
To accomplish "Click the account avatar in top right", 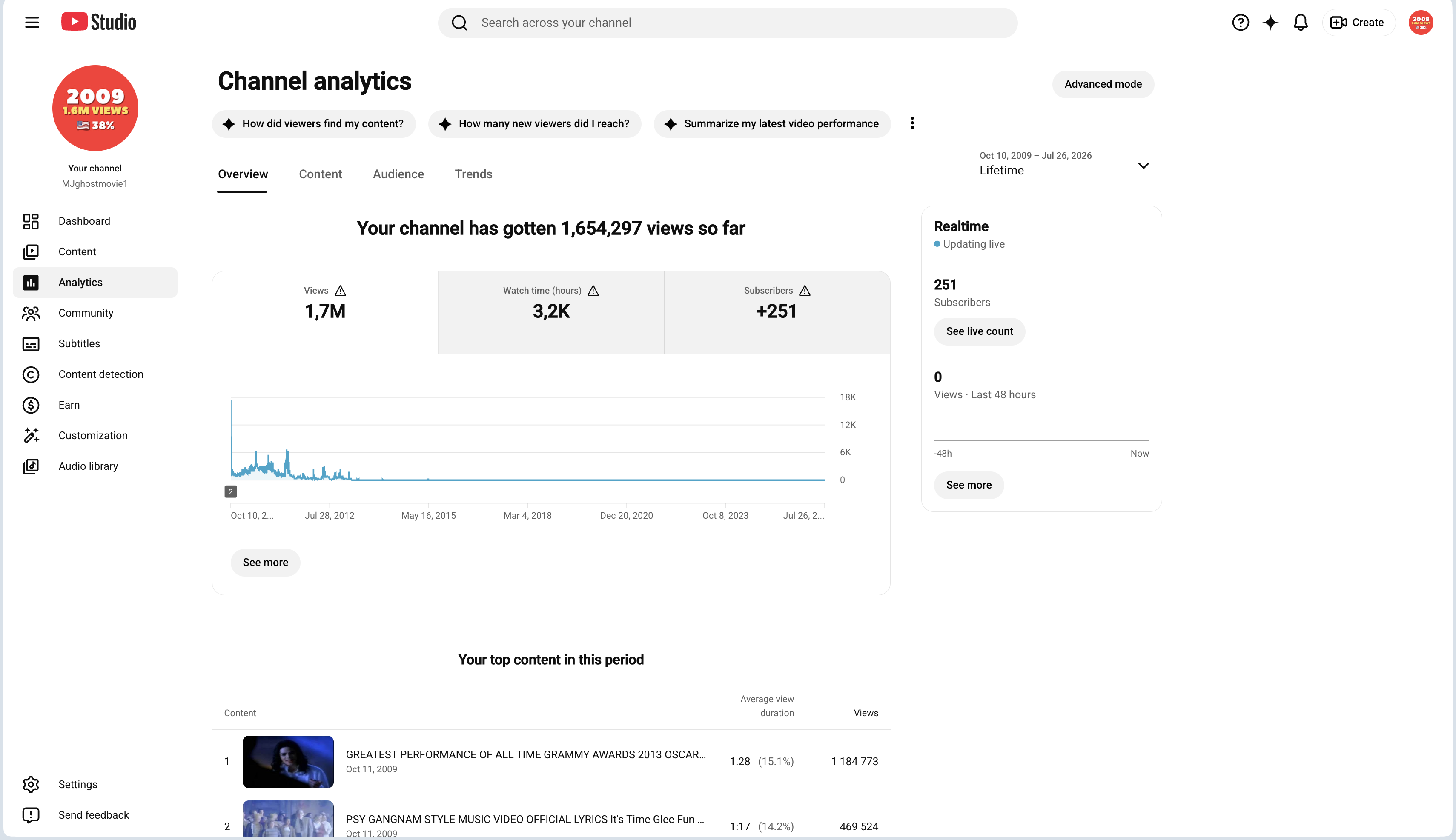I will [x=1420, y=23].
